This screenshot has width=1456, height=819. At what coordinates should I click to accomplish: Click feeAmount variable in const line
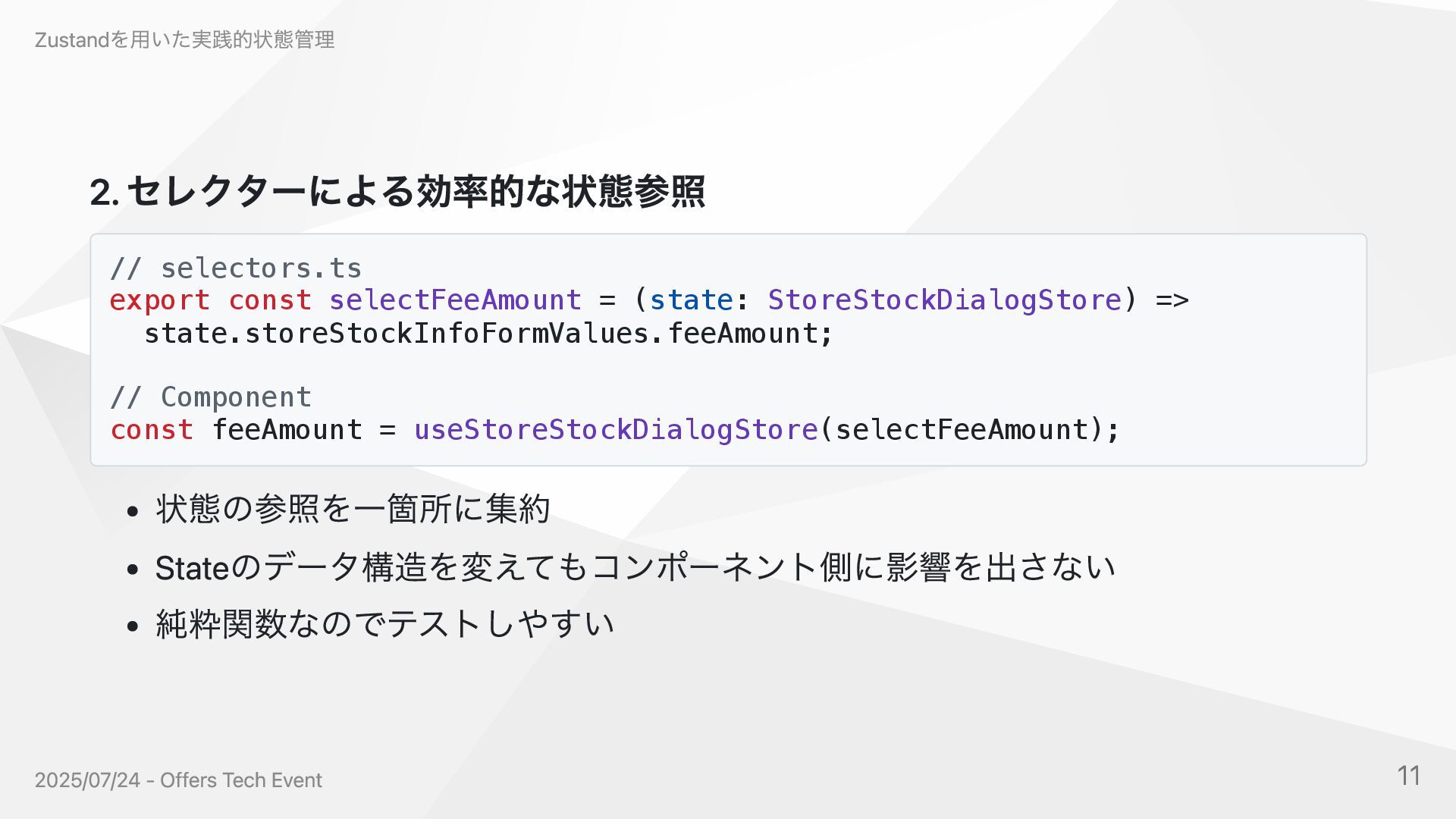coord(287,430)
